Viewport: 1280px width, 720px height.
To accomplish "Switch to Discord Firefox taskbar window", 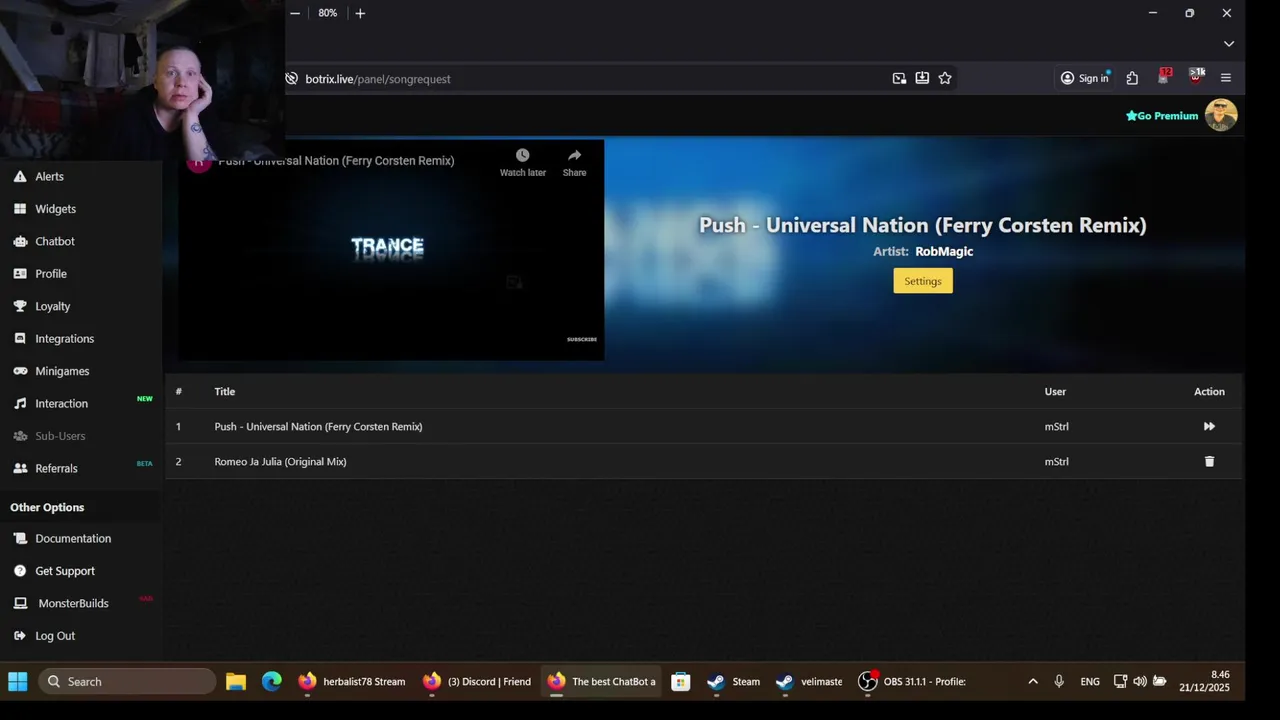I will 477,681.
